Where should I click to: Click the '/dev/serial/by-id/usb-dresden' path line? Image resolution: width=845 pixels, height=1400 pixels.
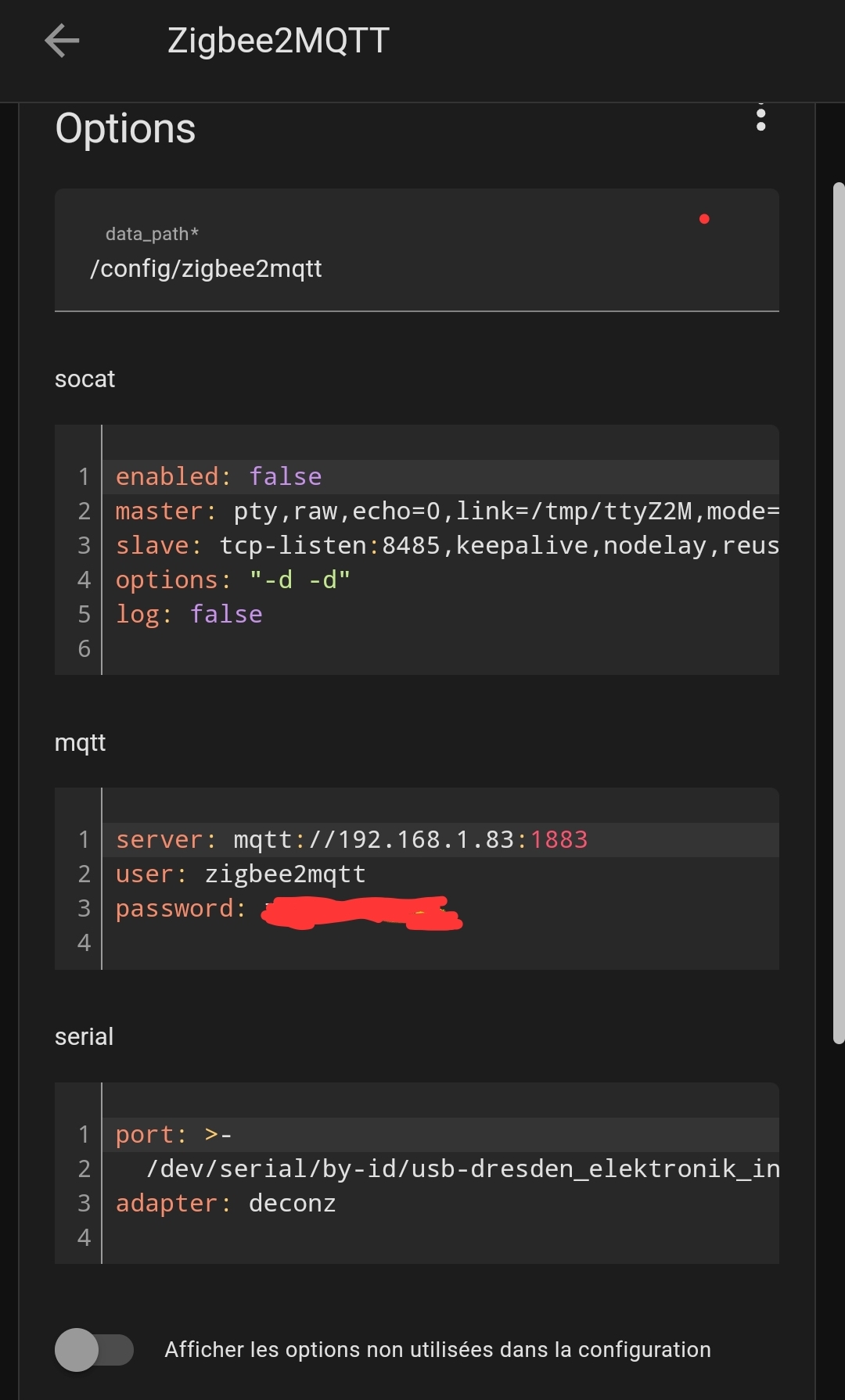[441, 1168]
